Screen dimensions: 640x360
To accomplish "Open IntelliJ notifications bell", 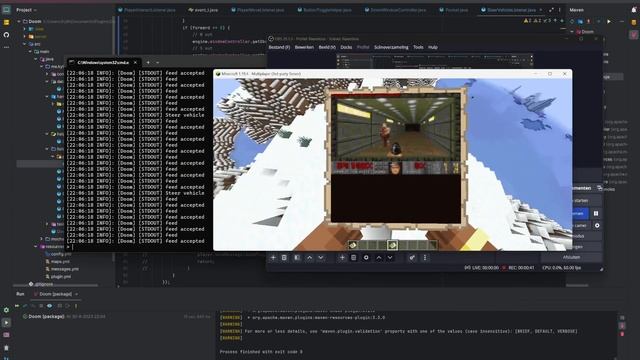I will [634, 10].
